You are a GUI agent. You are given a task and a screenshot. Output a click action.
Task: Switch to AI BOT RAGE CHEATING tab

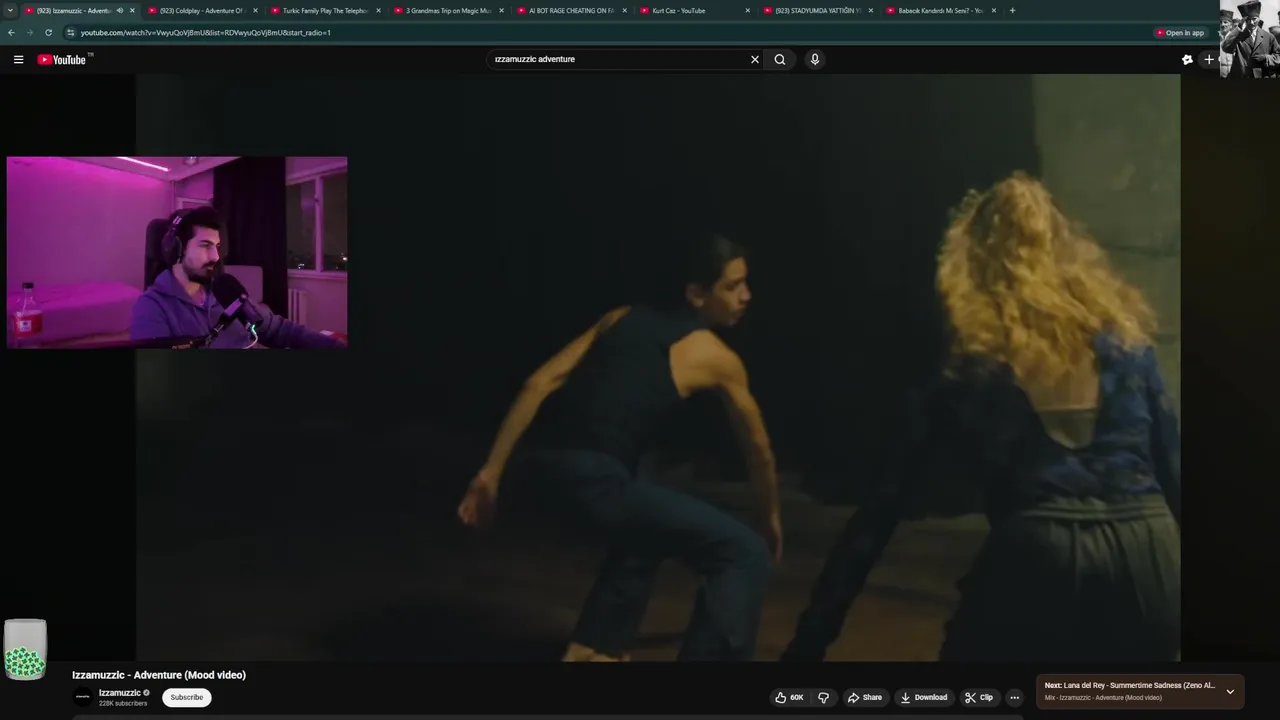[x=572, y=10]
